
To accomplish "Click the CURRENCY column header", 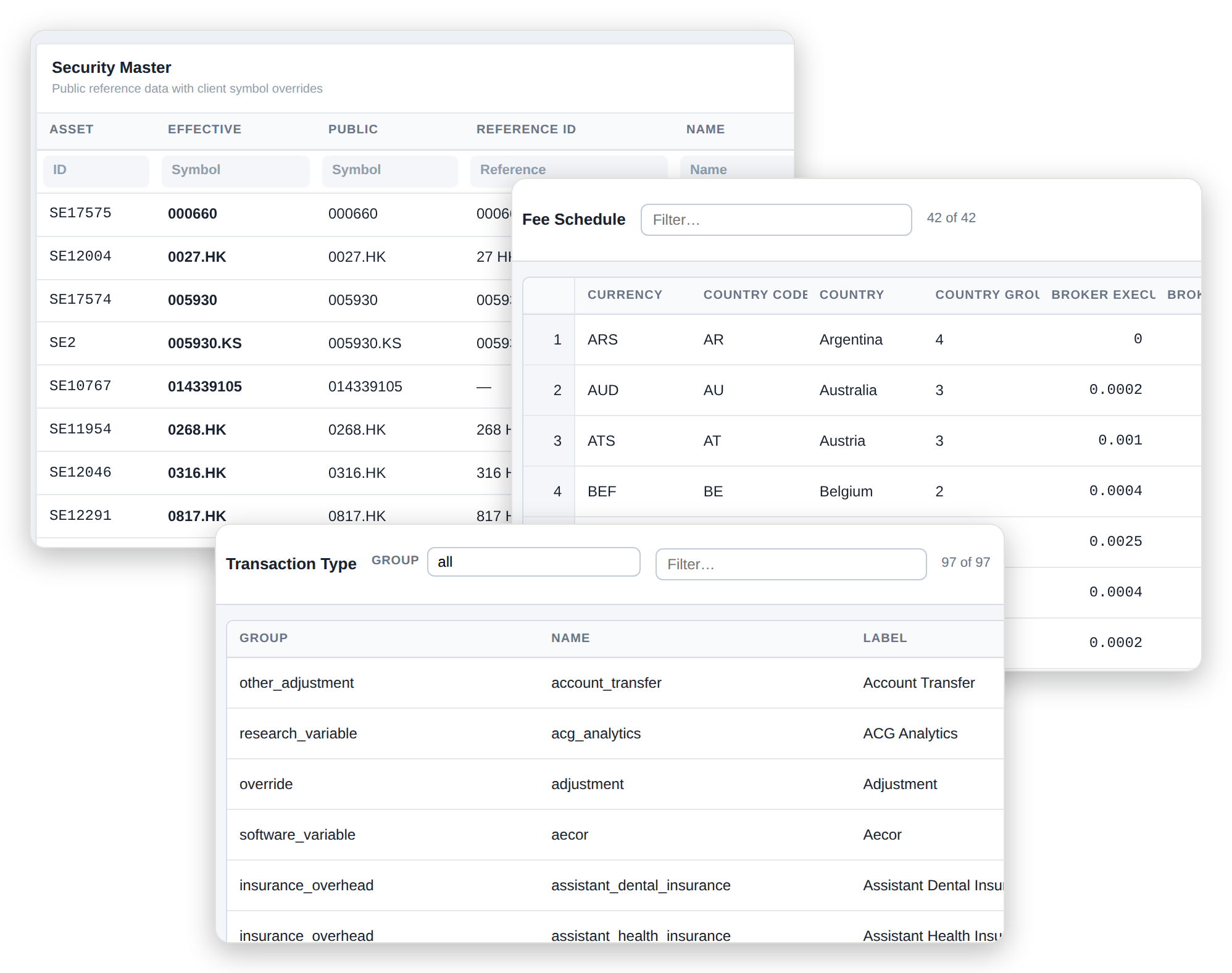I will (x=625, y=295).
